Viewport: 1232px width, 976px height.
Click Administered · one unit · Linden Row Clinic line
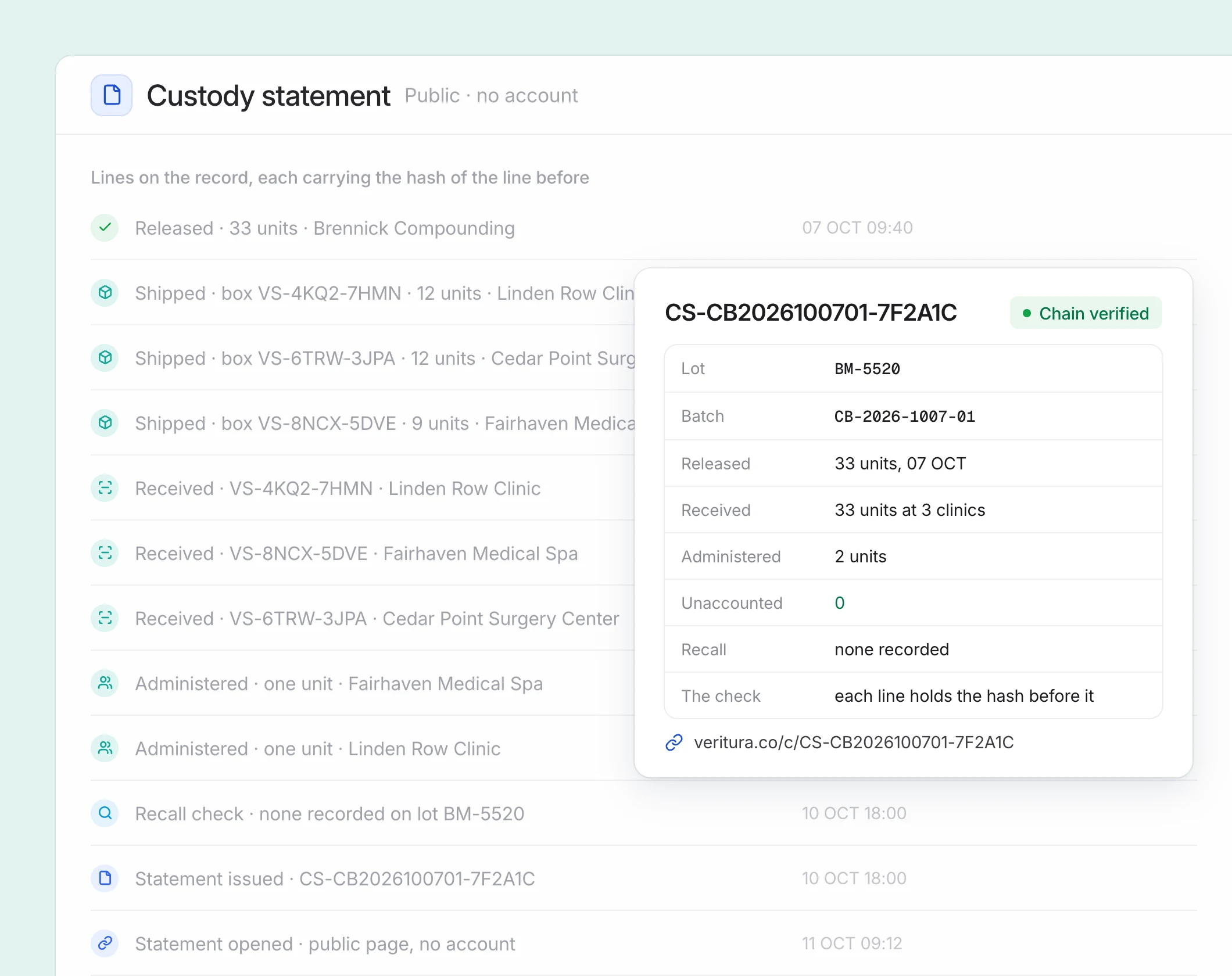click(318, 749)
